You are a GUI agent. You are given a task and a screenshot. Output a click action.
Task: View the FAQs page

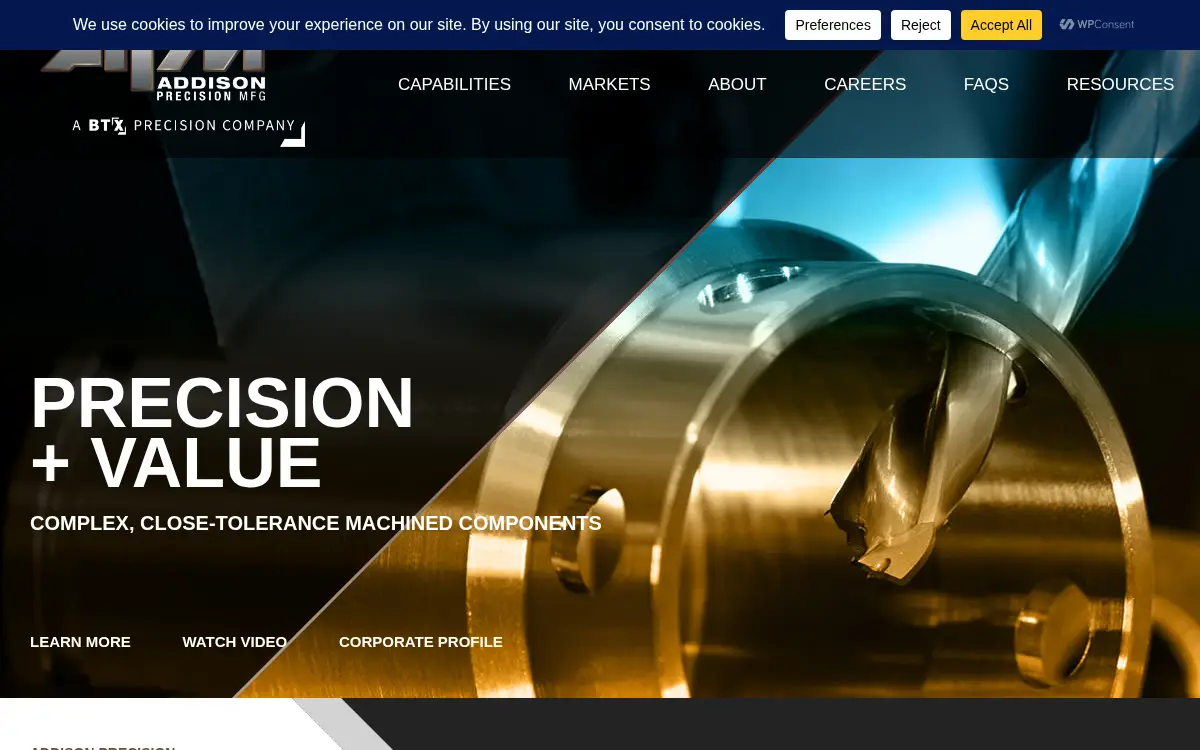(986, 85)
